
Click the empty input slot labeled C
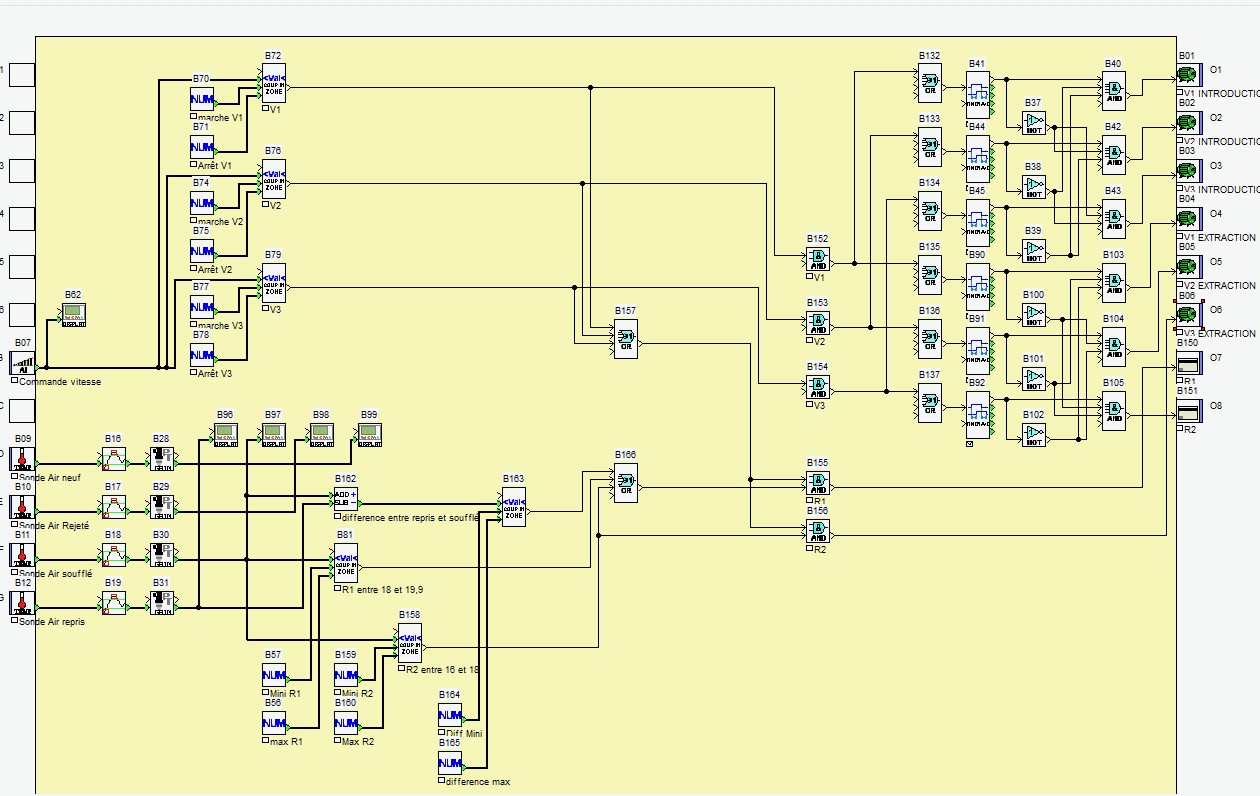point(22,409)
